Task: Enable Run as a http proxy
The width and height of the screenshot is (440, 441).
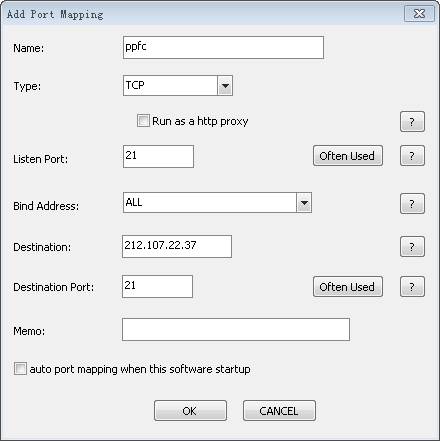Action: 143,121
